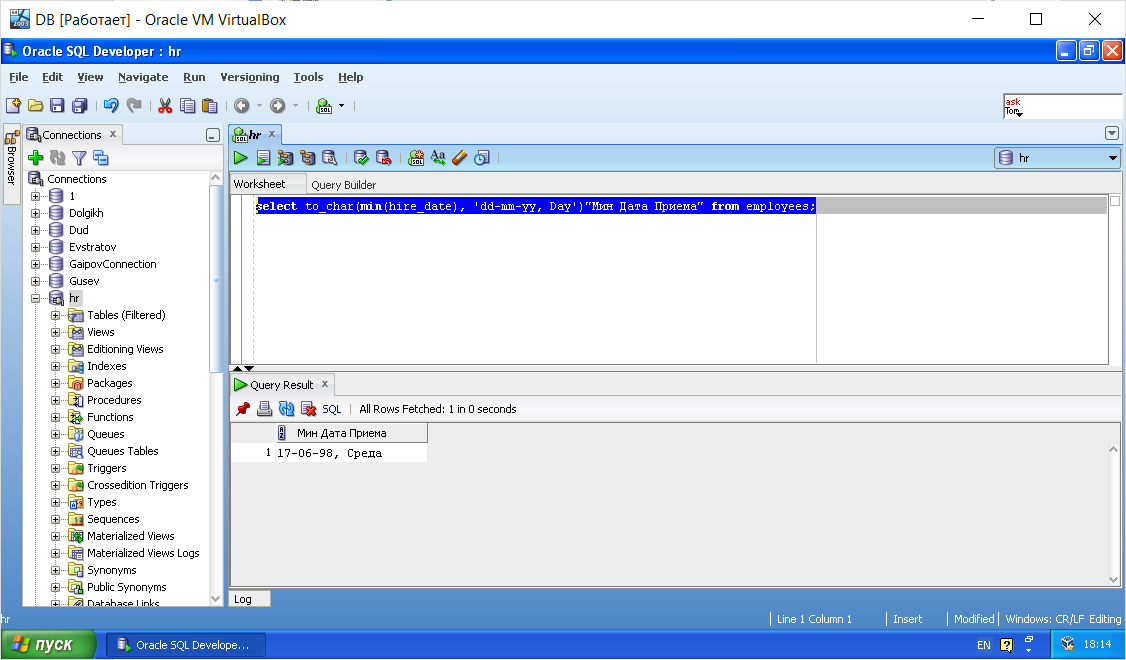Screen dimensions: 1126x660
Task: Save with the single diskette icon
Action: click(x=57, y=106)
